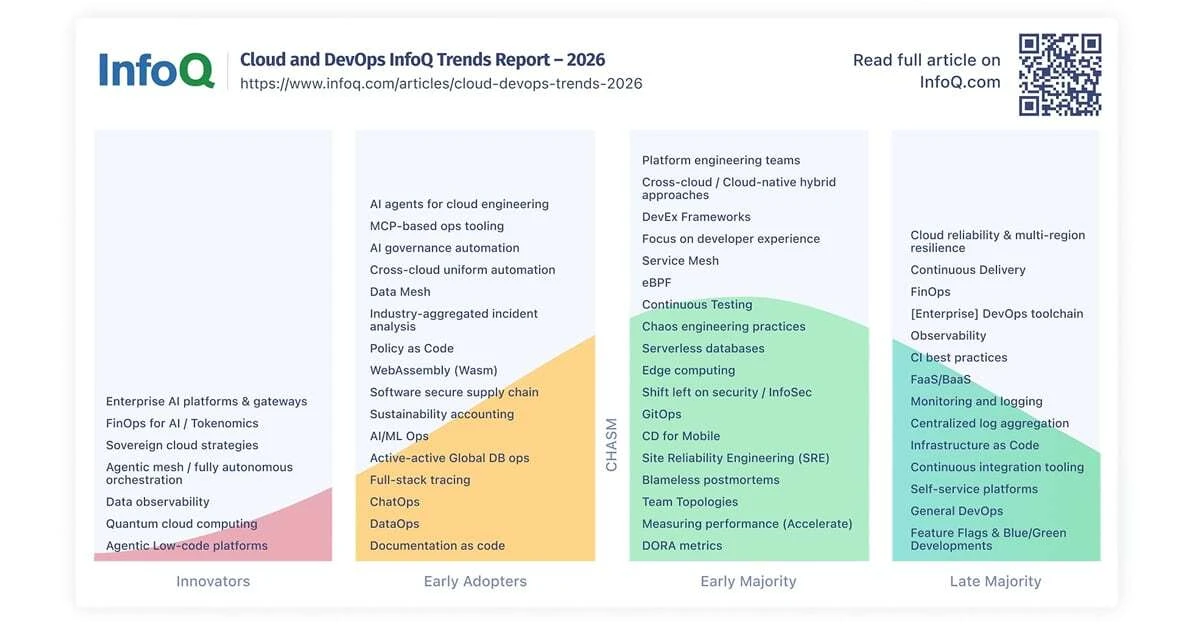Click 'eBPF' item
Screen dimensions: 1200x630
tap(657, 283)
